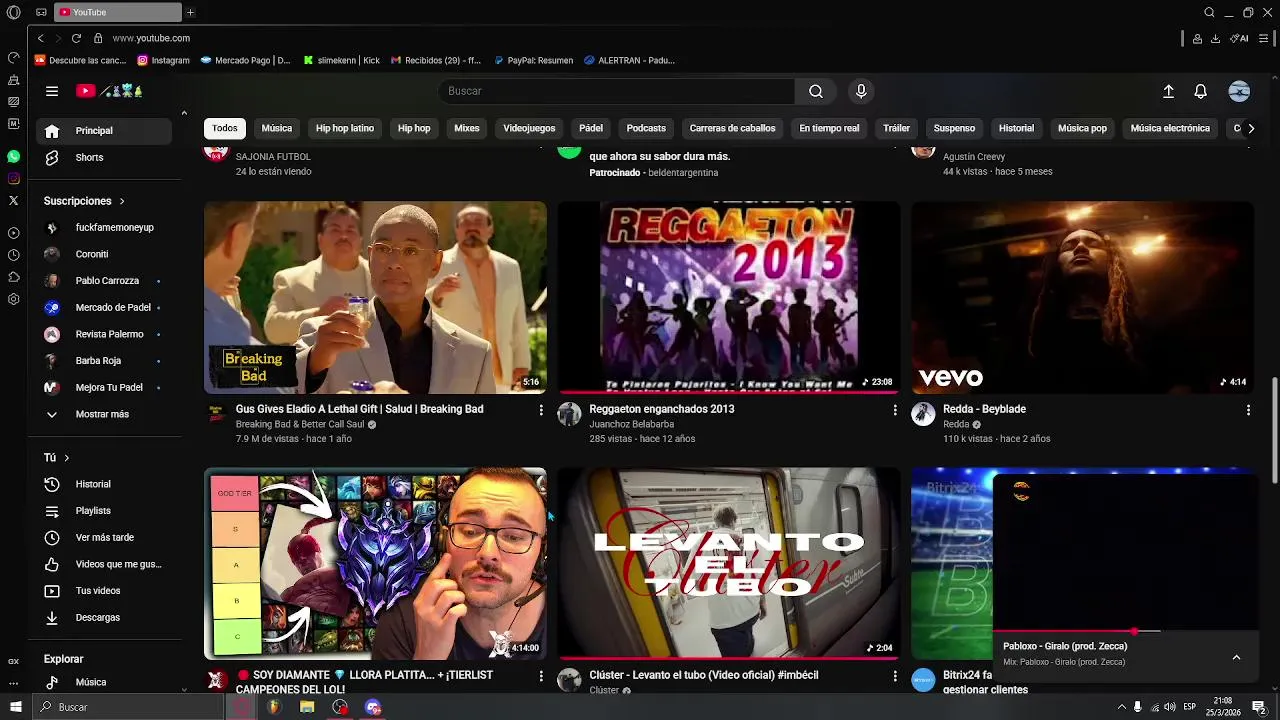Click the YouTube search input field
The width and height of the screenshot is (1280, 720).
point(617,91)
